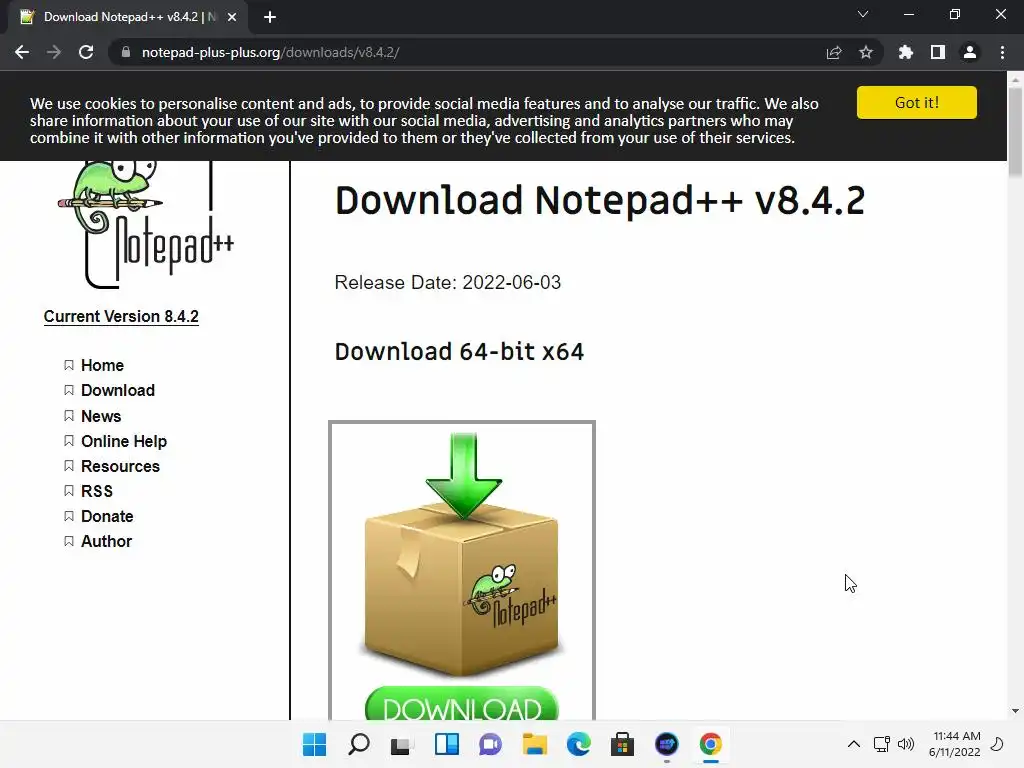Viewport: 1024px width, 768px height.
Task: Open the Current Version 8.4.2 link
Action: (x=121, y=317)
